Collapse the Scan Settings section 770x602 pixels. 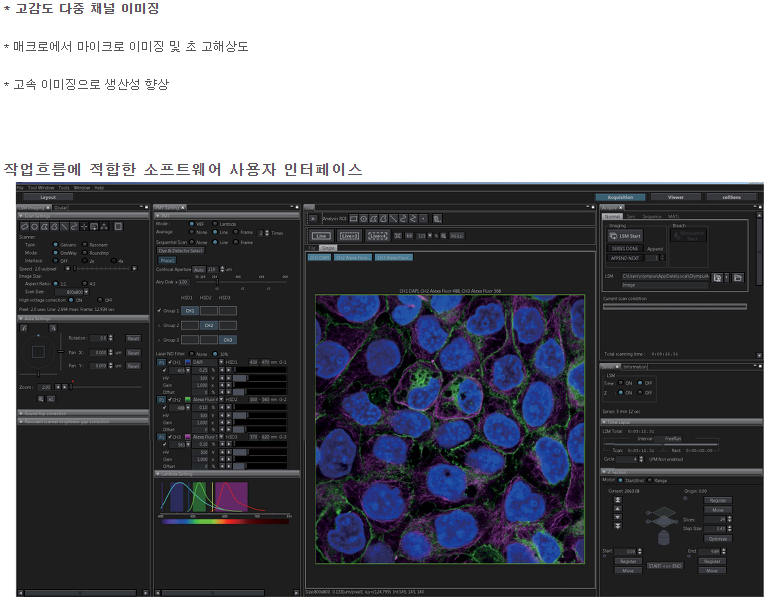click(22, 215)
